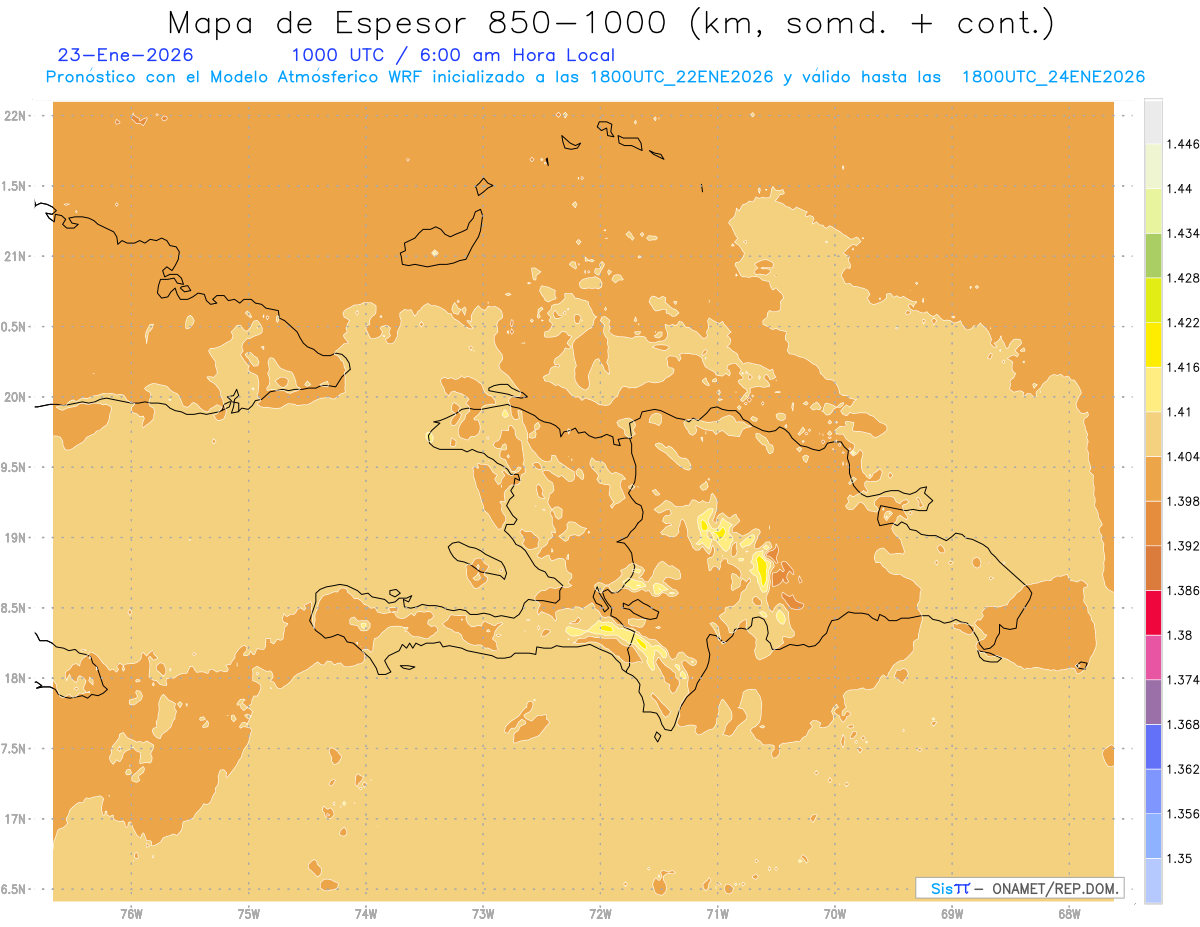
Task: Click the '9.5N' latitude label
Action: point(15,467)
